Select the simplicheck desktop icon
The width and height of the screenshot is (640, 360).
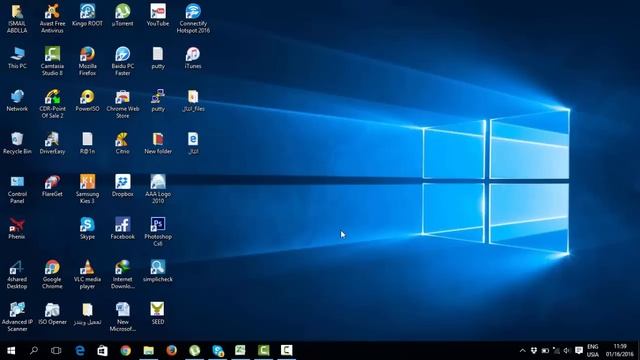(158, 271)
